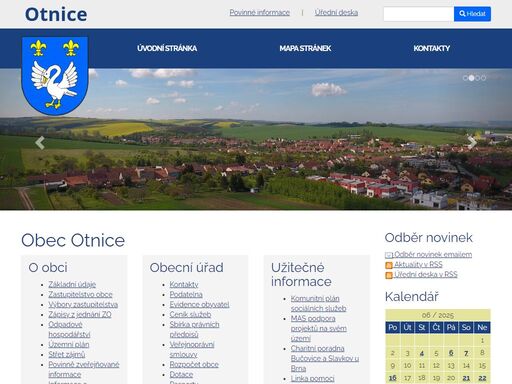512x384 pixels.
Task: Open MAPA STRÁNEK menu item
Action: point(305,48)
